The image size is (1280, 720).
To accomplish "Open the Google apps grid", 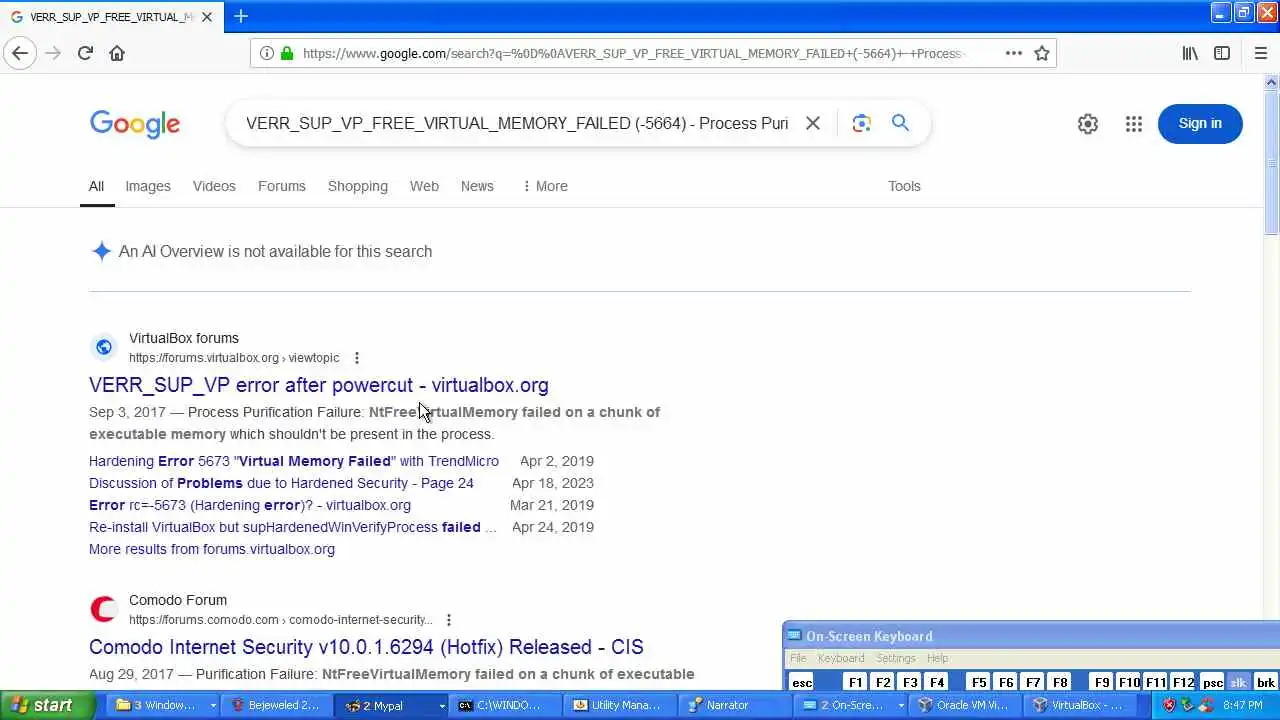I will click(x=1133, y=124).
